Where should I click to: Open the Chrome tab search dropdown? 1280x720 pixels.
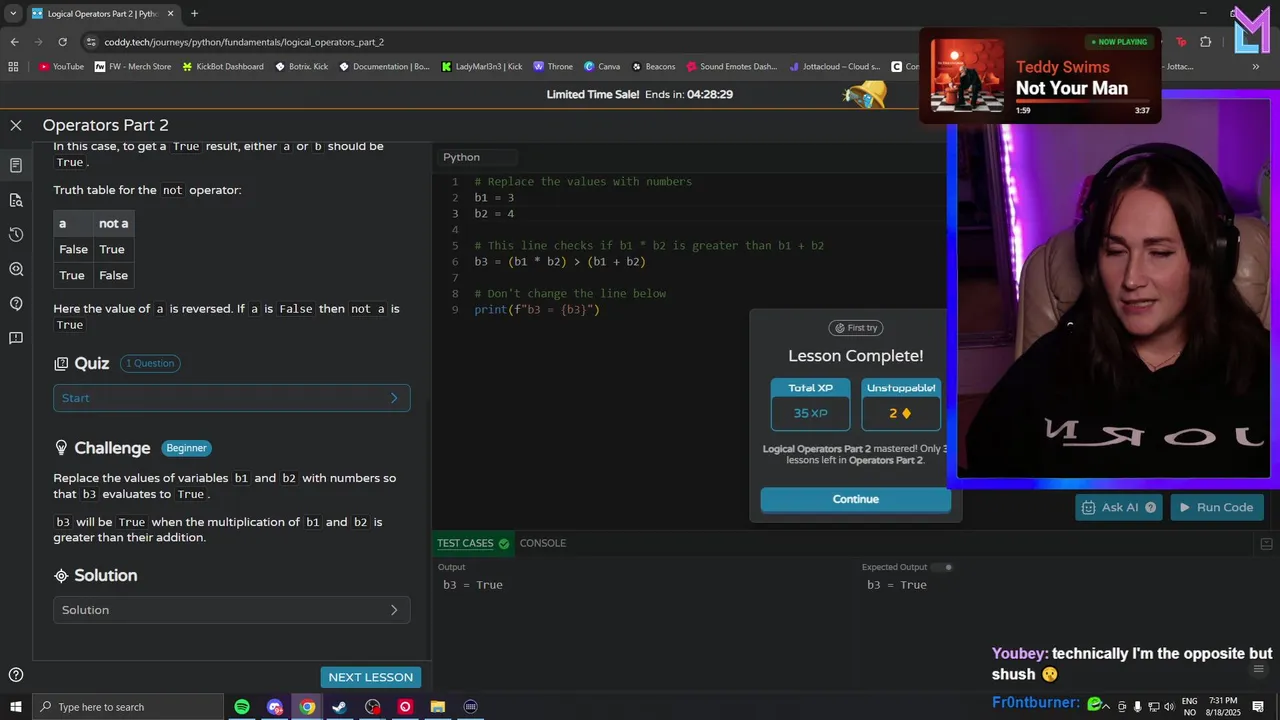click(13, 14)
